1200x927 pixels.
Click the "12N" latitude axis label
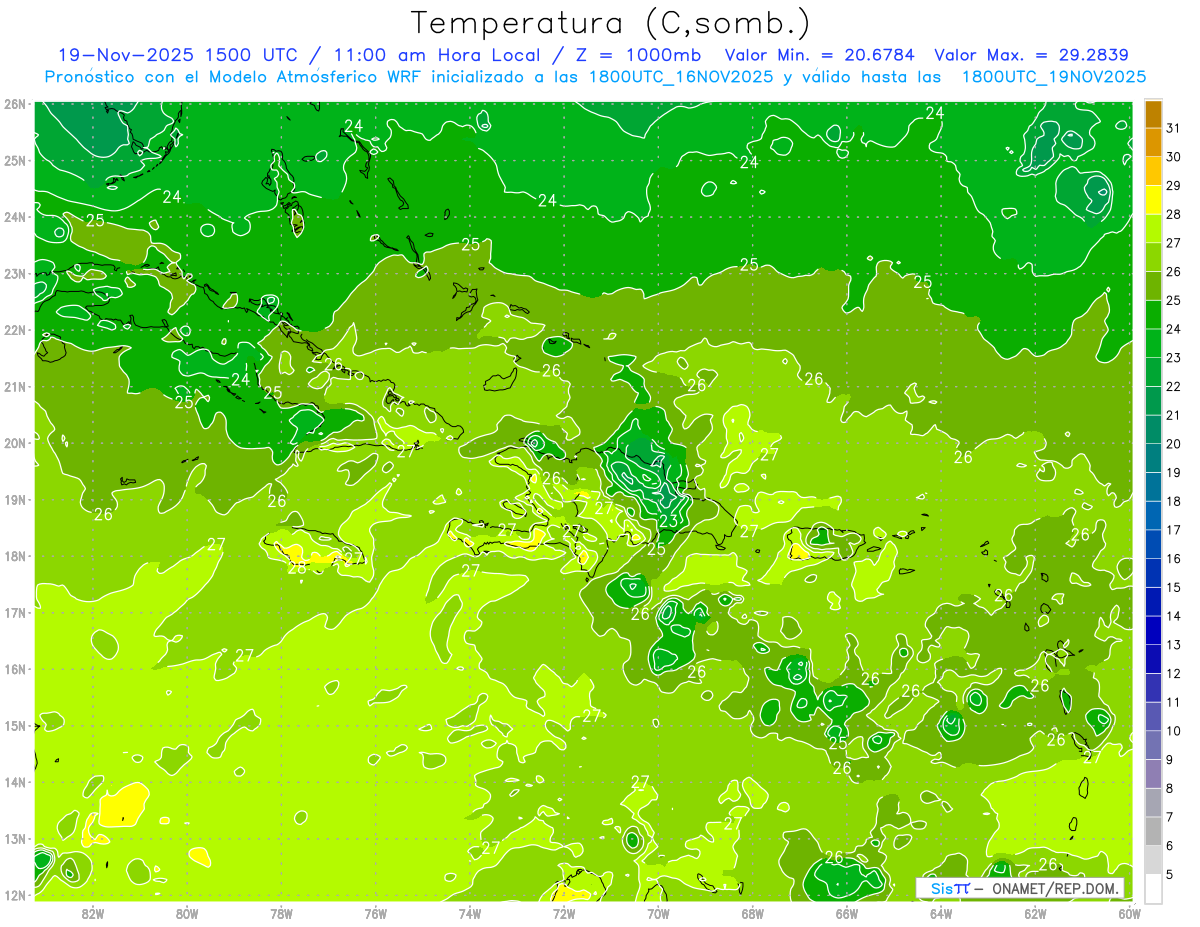coord(14,895)
